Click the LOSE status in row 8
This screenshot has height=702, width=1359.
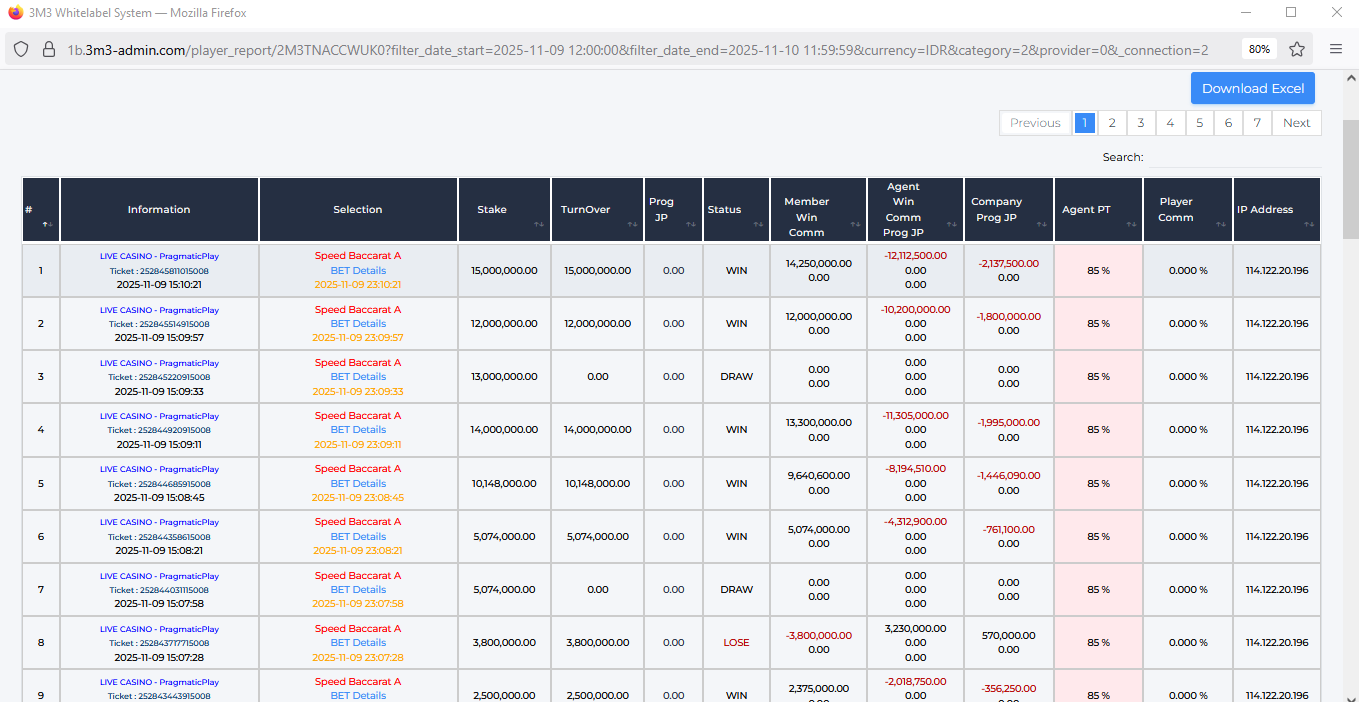(736, 643)
